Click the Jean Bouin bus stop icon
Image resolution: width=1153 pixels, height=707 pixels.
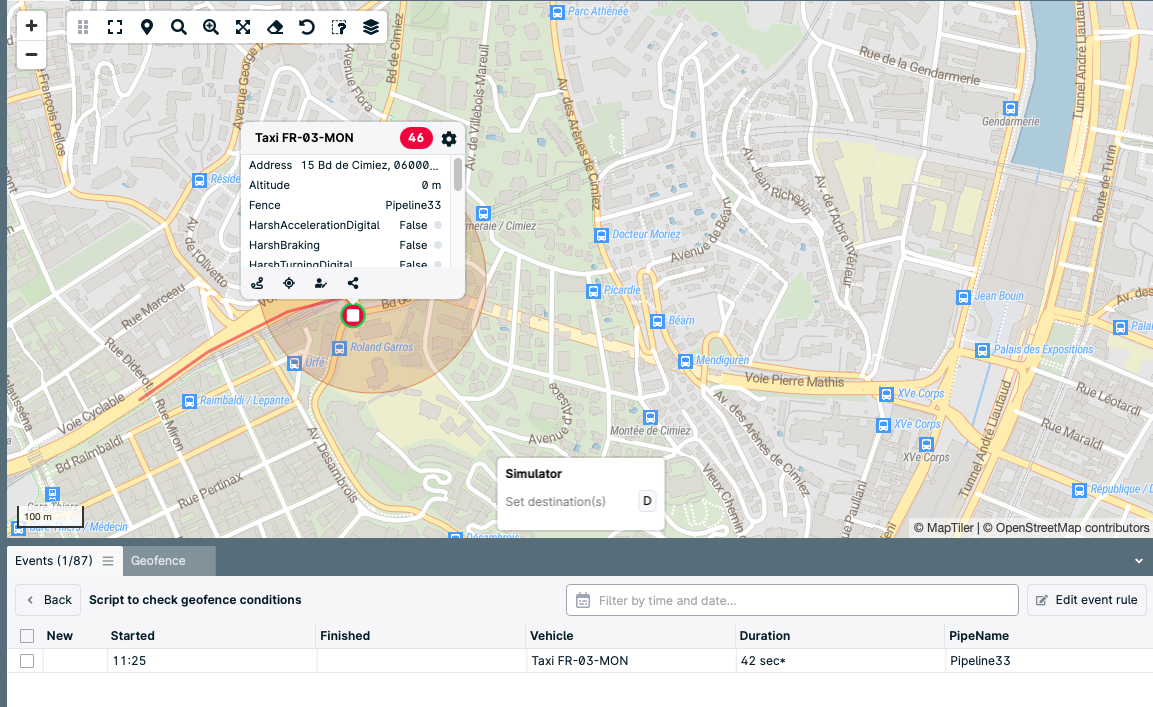point(963,297)
